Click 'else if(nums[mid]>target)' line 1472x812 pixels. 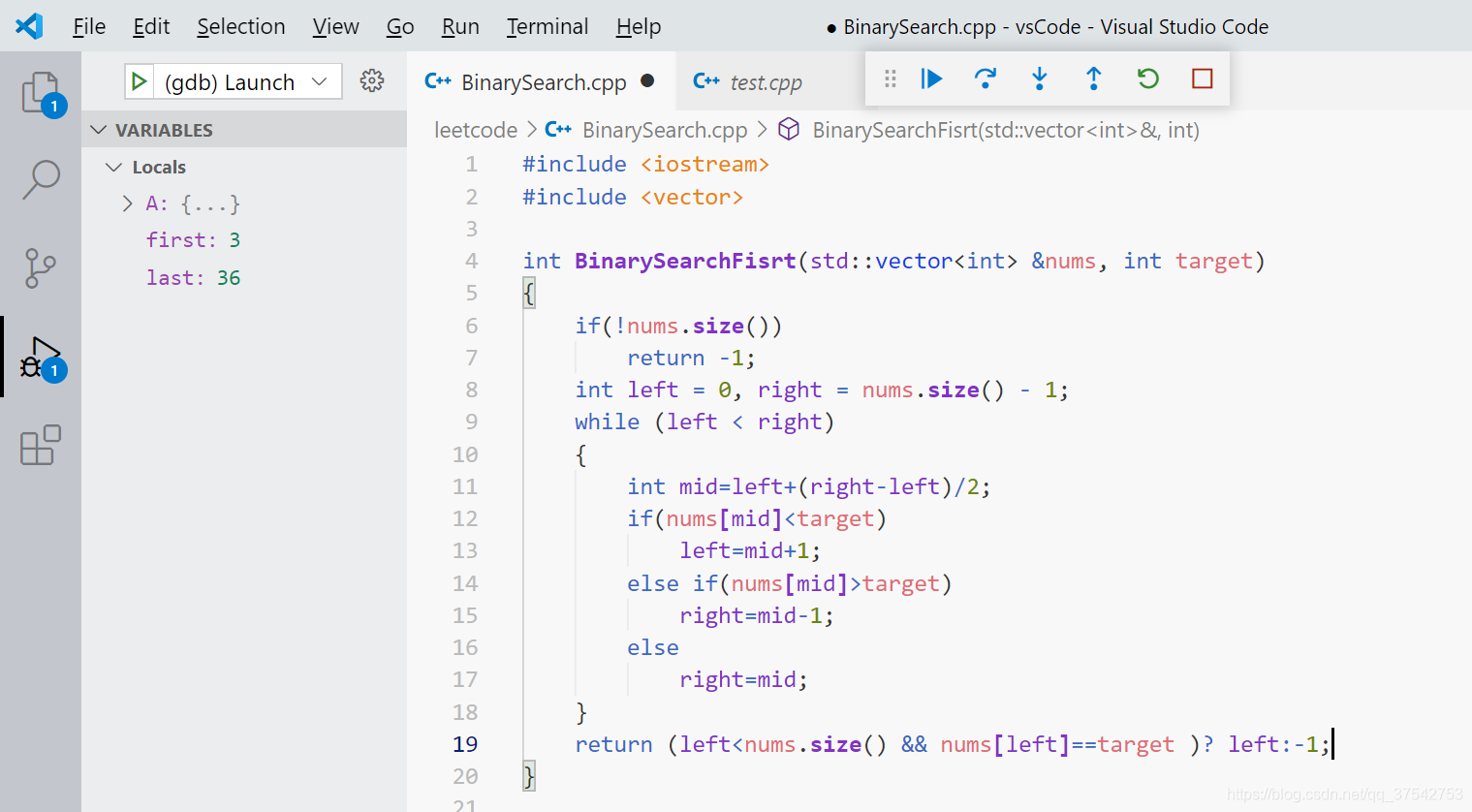[x=790, y=583]
